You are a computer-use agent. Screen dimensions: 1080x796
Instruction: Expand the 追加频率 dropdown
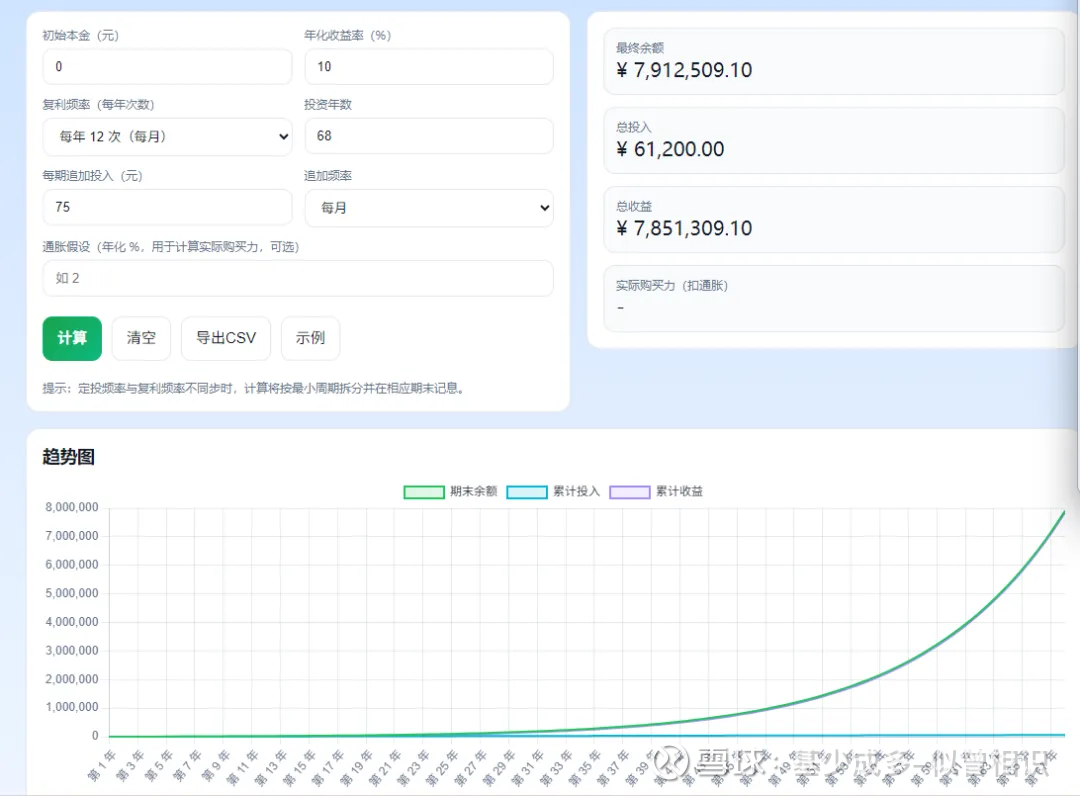click(x=428, y=208)
